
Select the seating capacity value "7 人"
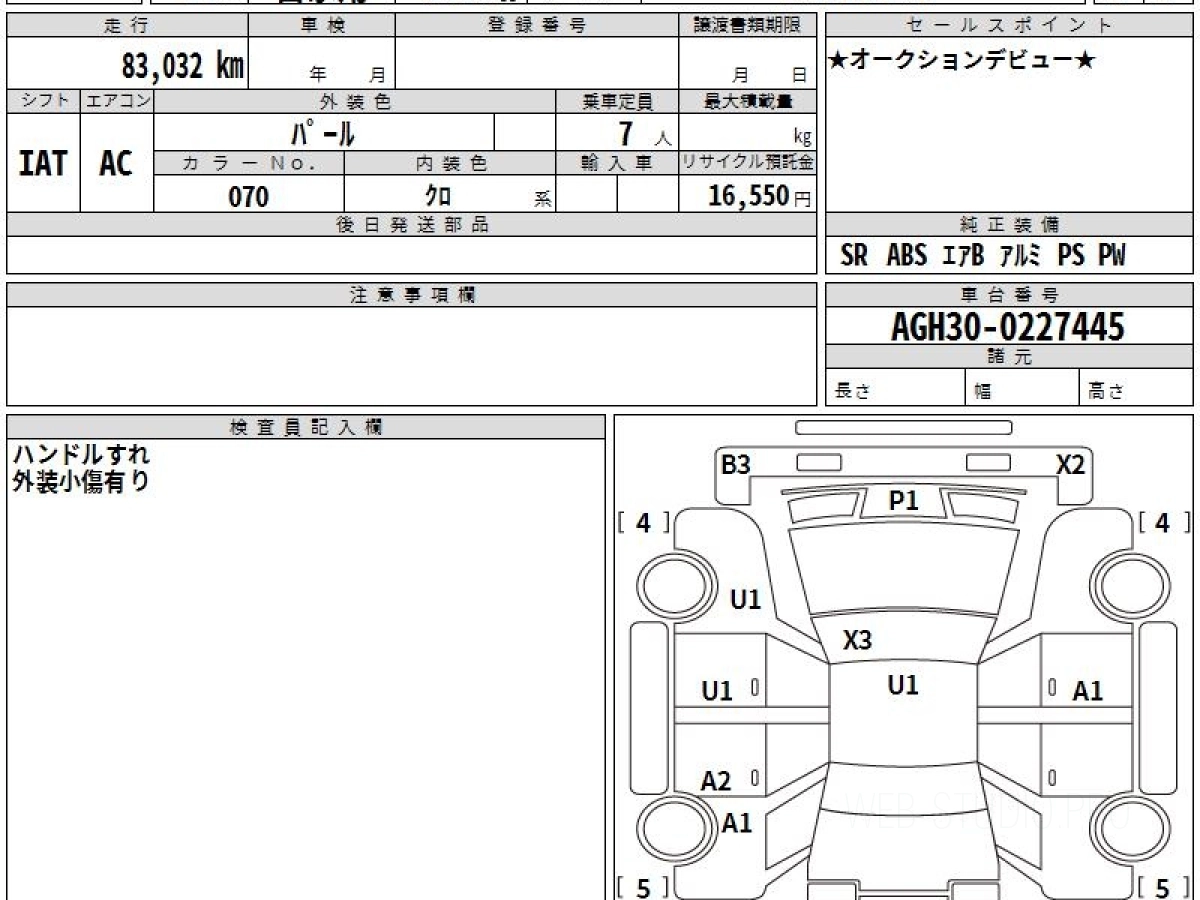644,133
